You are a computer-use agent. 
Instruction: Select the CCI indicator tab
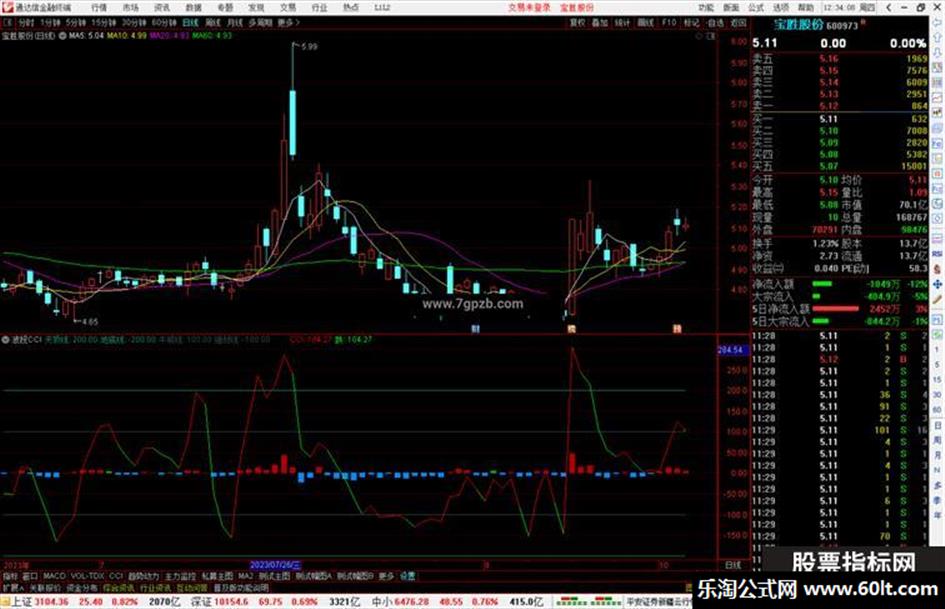tap(116, 576)
